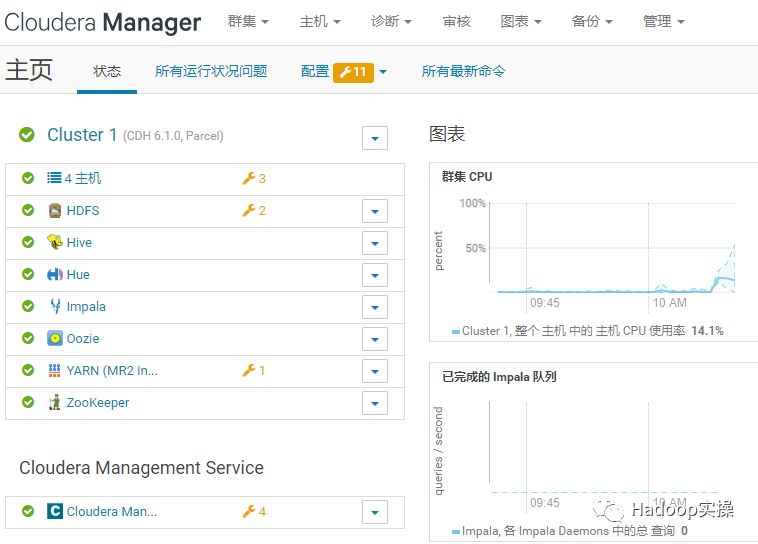Open the Cluster 1 actions dropdown
Screen dimensions: 758x544
(x=375, y=138)
